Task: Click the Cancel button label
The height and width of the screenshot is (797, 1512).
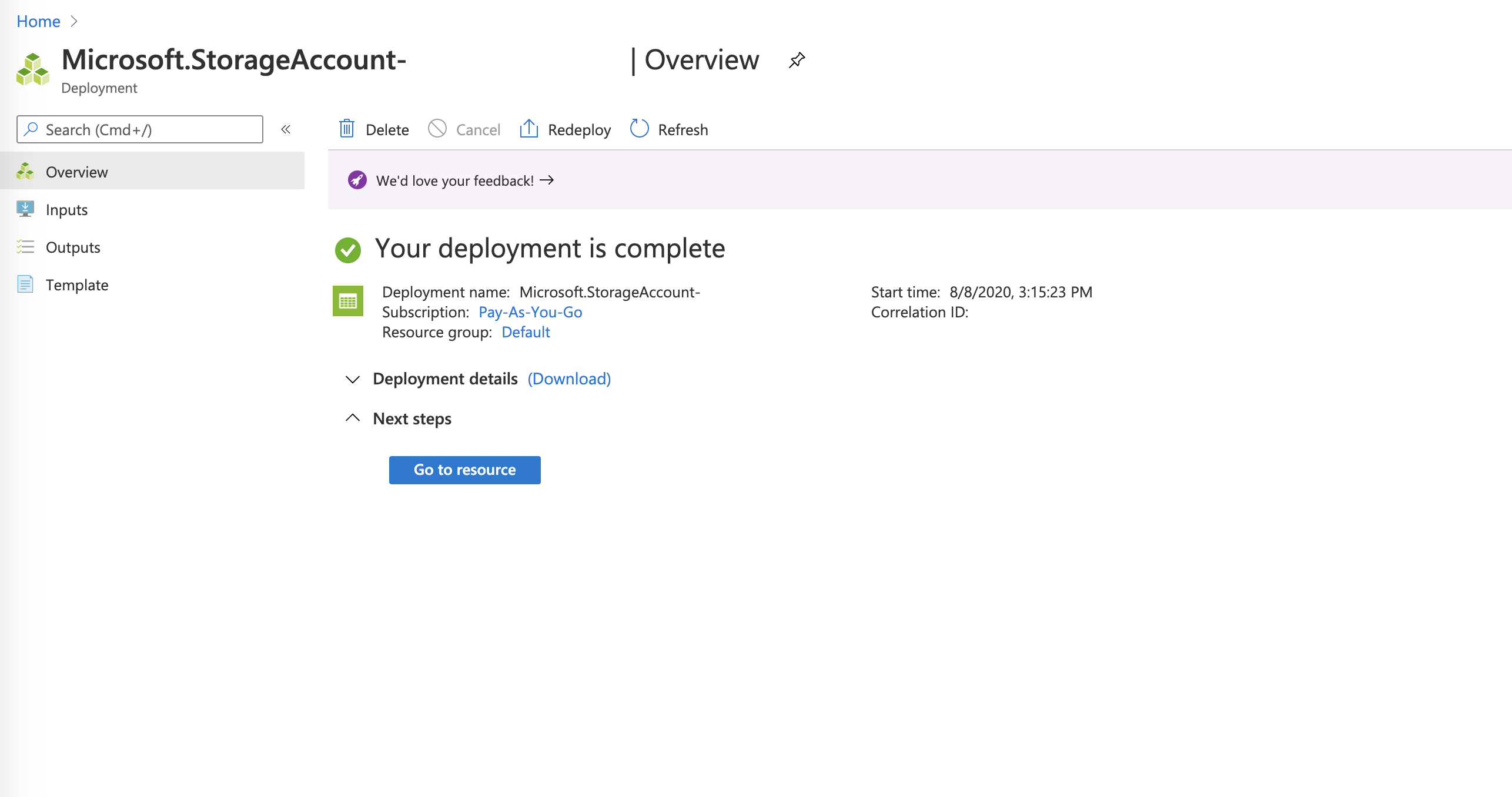Action: pyautogui.click(x=478, y=130)
